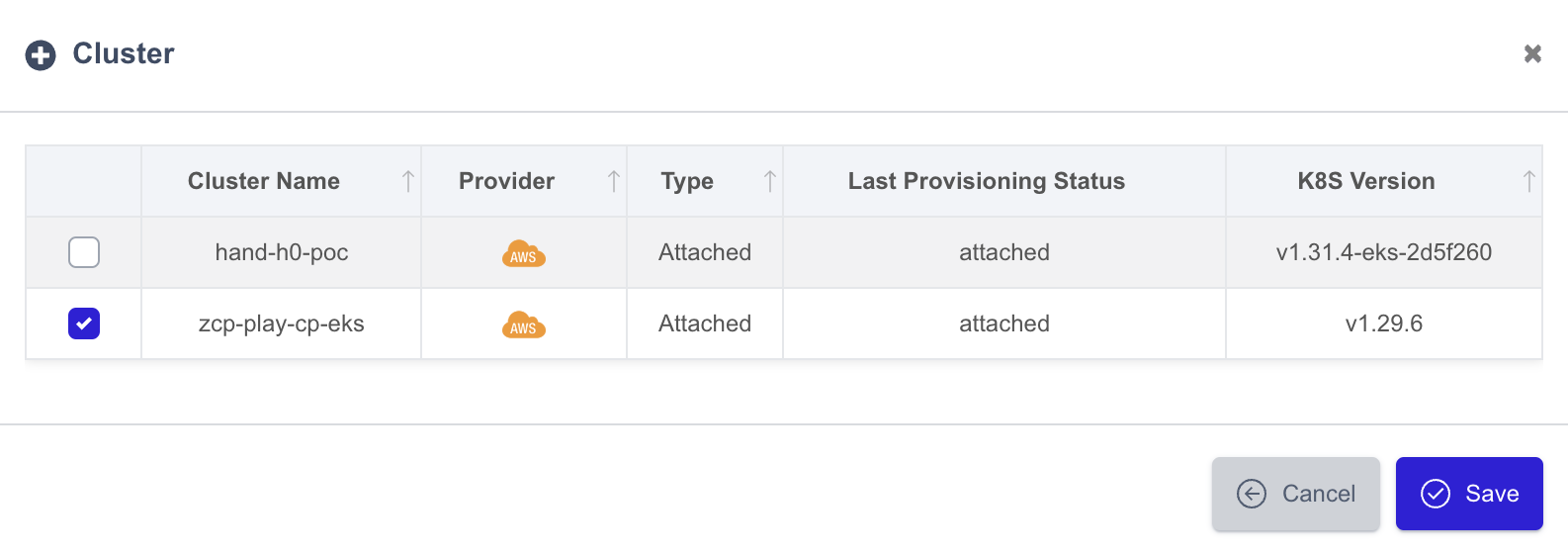
Task: Check the hand-h0-poc cluster checkbox
Action: click(x=84, y=252)
